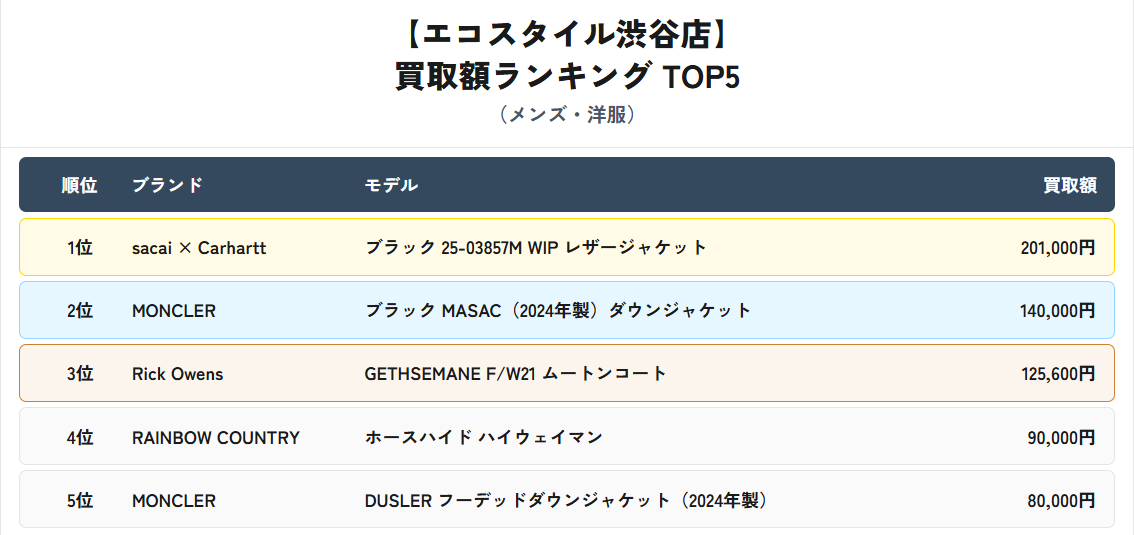This screenshot has width=1134, height=535.
Task: Select the GETHSEMANE F/W21 ムートンコート model
Action: point(515,374)
